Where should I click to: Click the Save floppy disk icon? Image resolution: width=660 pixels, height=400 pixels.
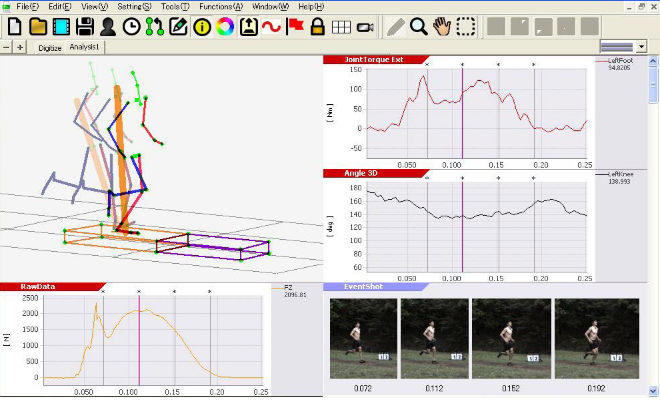click(x=85, y=27)
